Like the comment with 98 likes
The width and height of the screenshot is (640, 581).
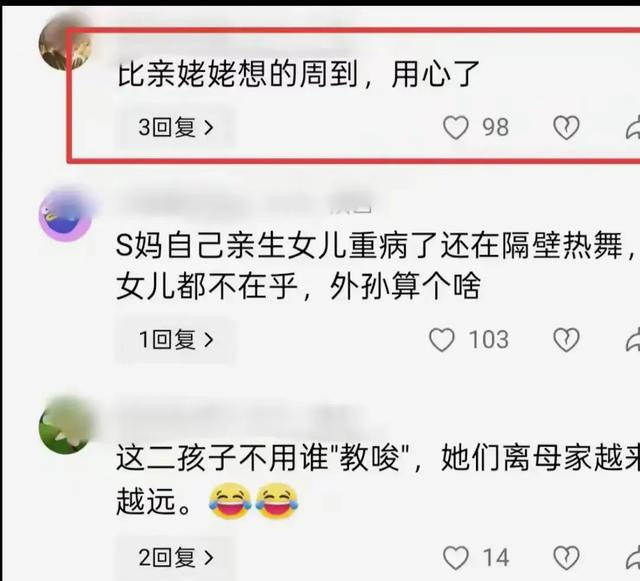[456, 127]
